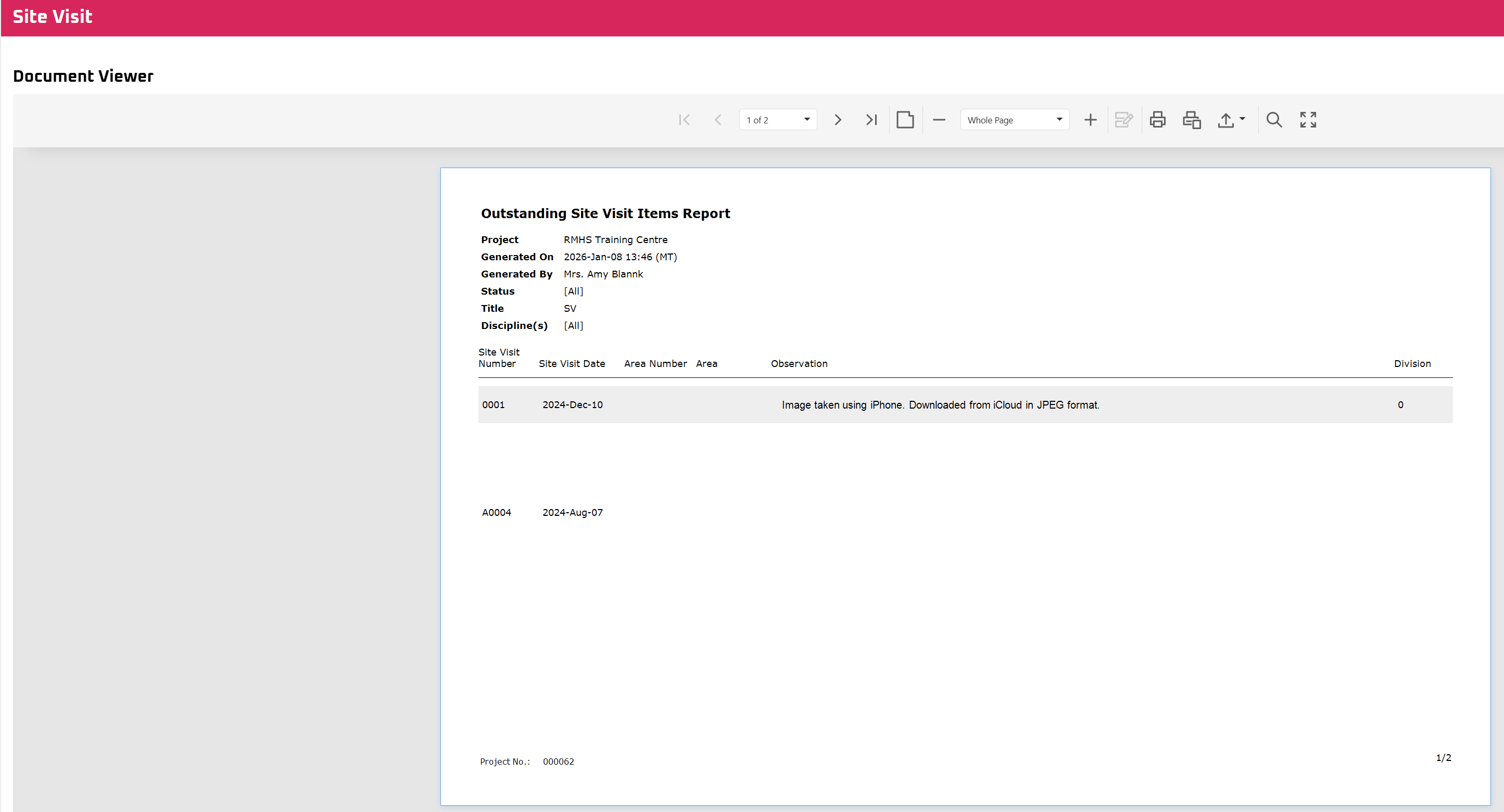The width and height of the screenshot is (1504, 812).
Task: Click the iPhone image observation text
Action: [940, 405]
